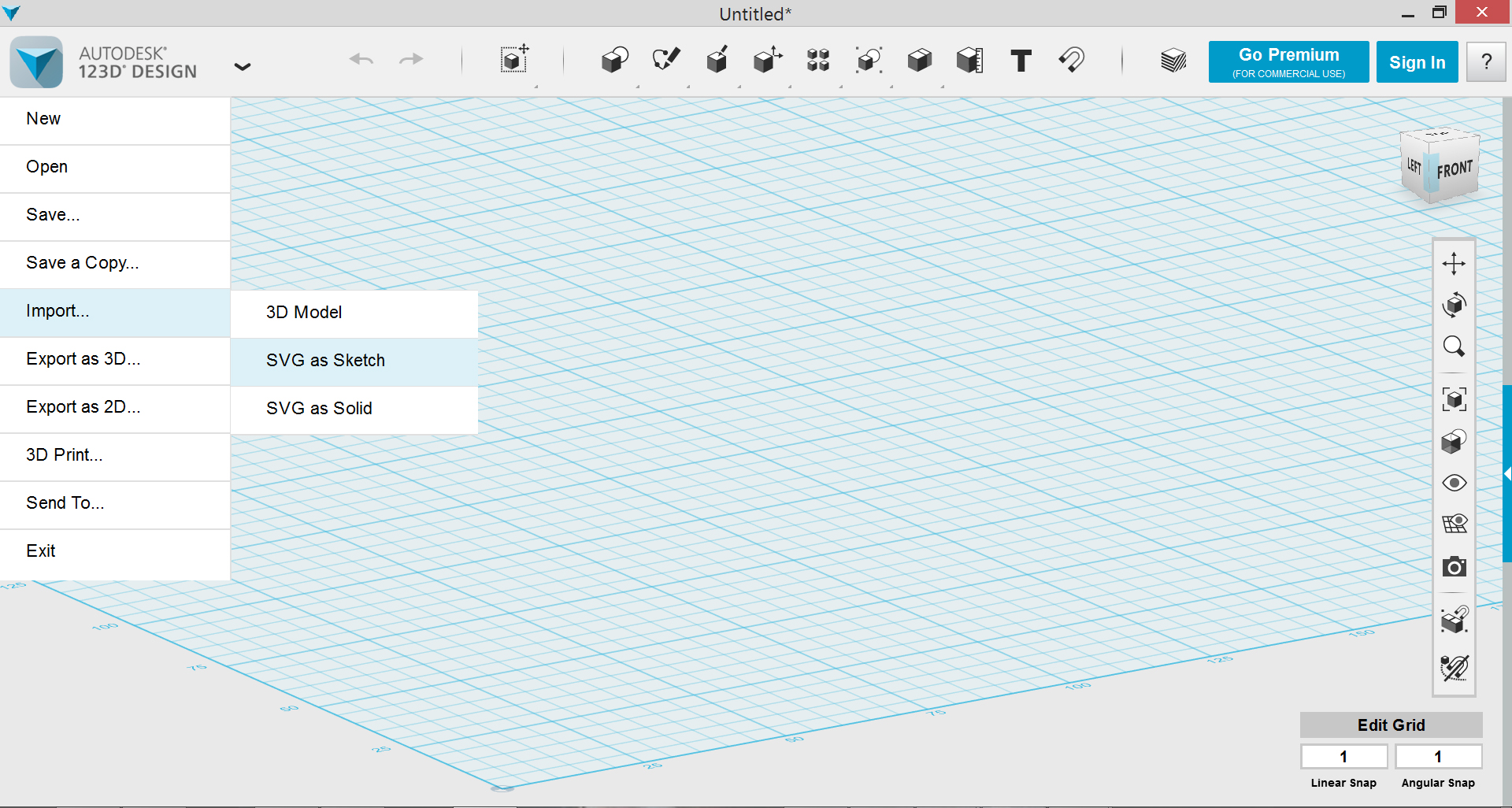Toggle grid visibility in navigation bar
Image resolution: width=1512 pixels, height=808 pixels.
tap(1454, 524)
